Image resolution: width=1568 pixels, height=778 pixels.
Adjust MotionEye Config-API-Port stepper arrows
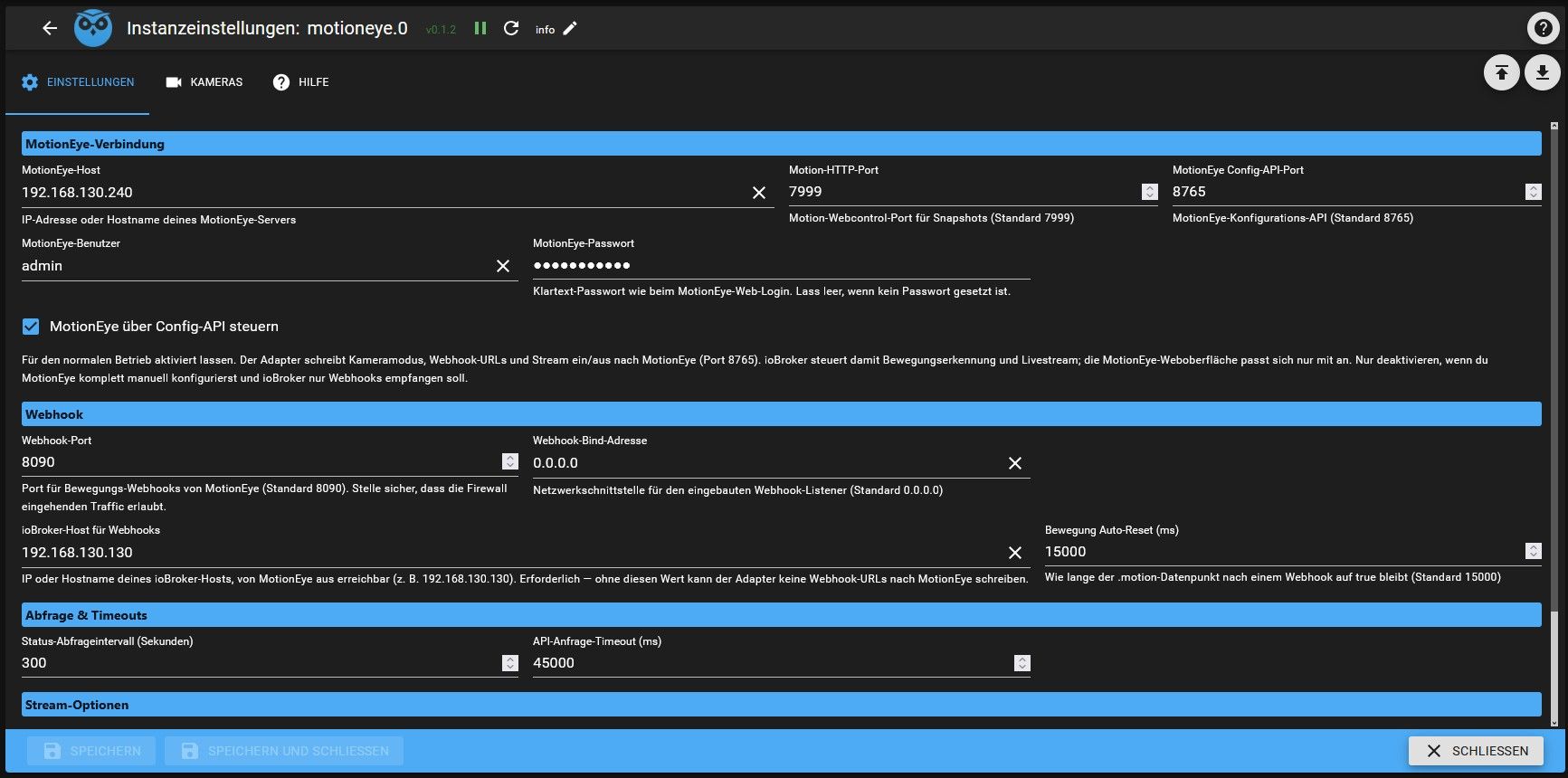coord(1533,192)
